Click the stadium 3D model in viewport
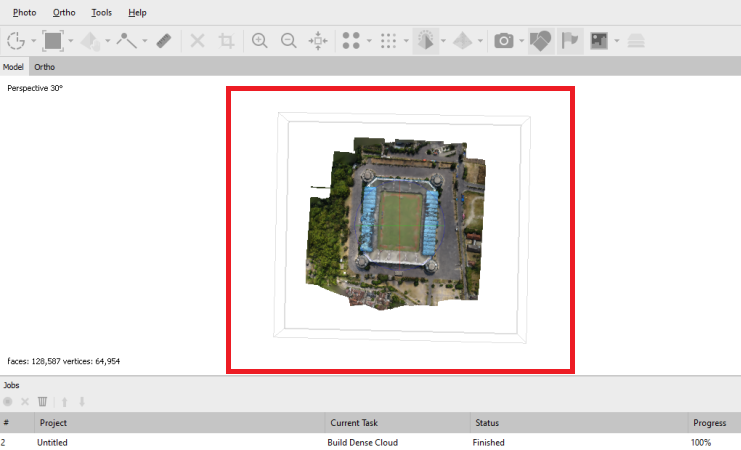Image resolution: width=741 pixels, height=450 pixels. [396, 224]
